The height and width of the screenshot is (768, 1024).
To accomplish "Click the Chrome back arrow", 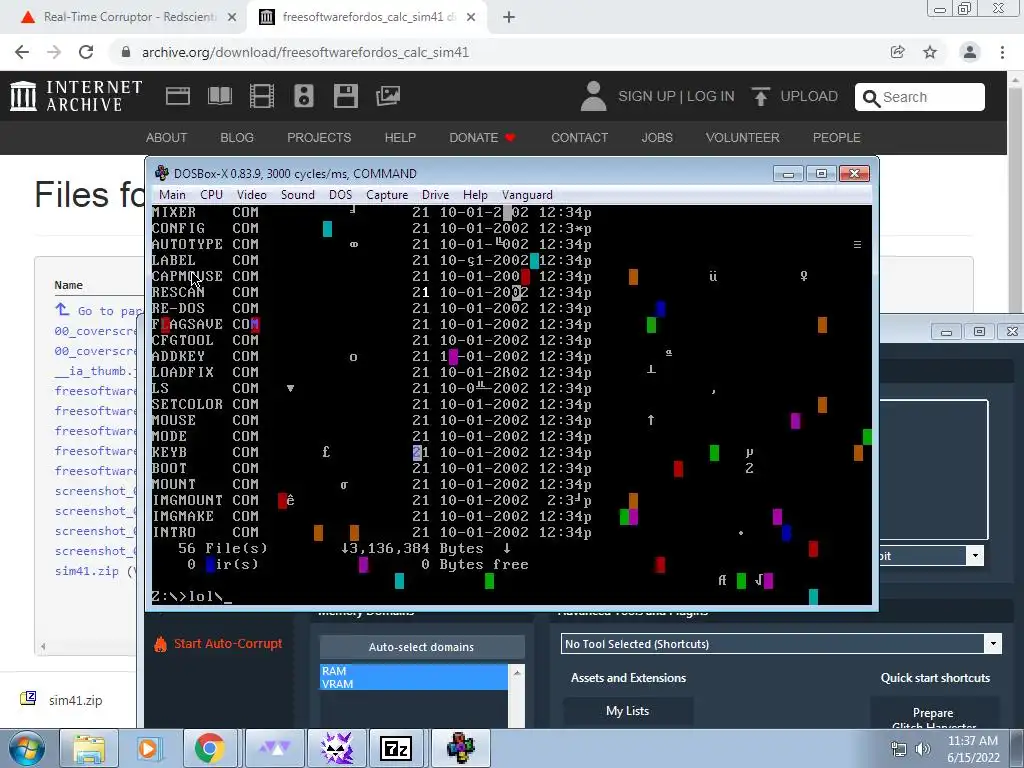I will [22, 52].
